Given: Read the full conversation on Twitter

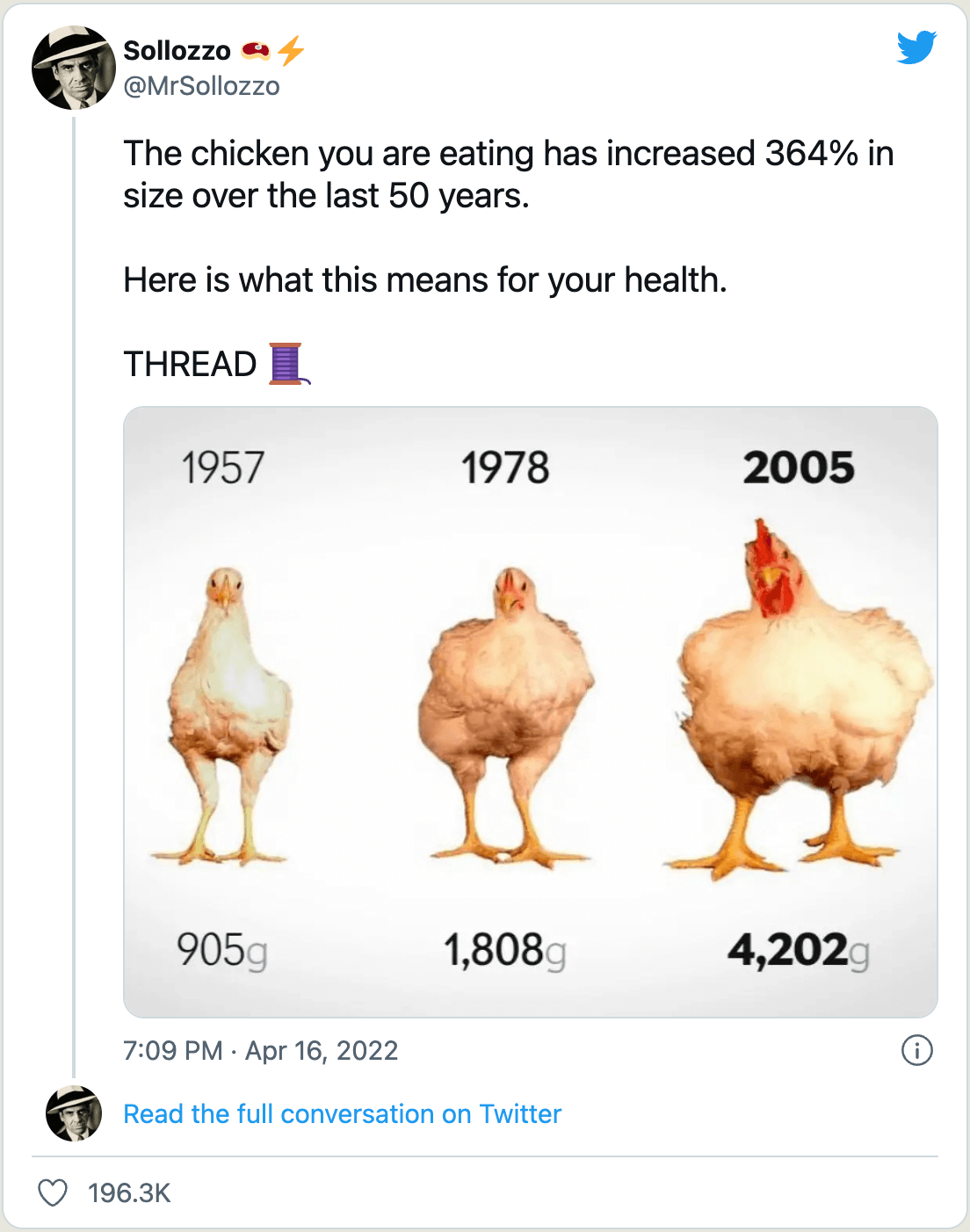Looking at the screenshot, I should click(342, 1113).
